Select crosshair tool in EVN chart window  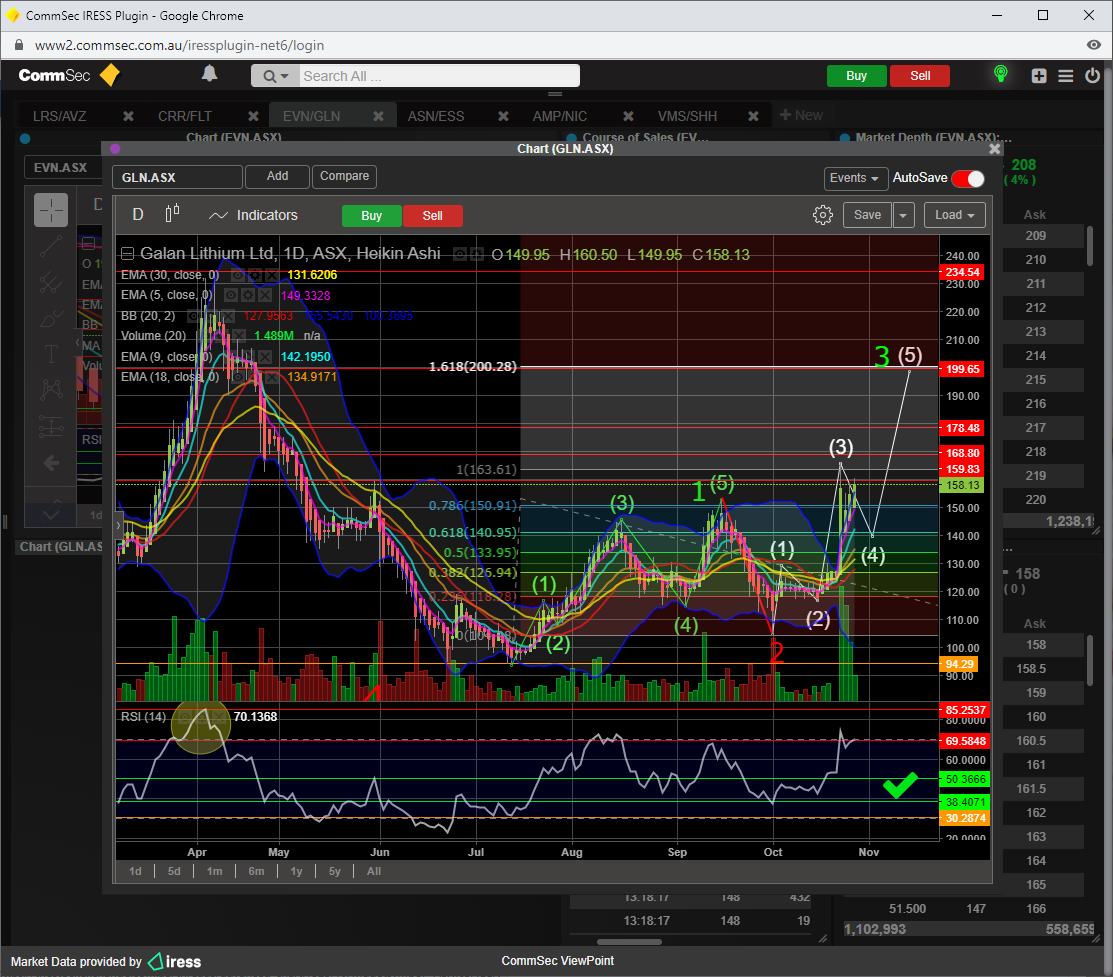(x=51, y=210)
